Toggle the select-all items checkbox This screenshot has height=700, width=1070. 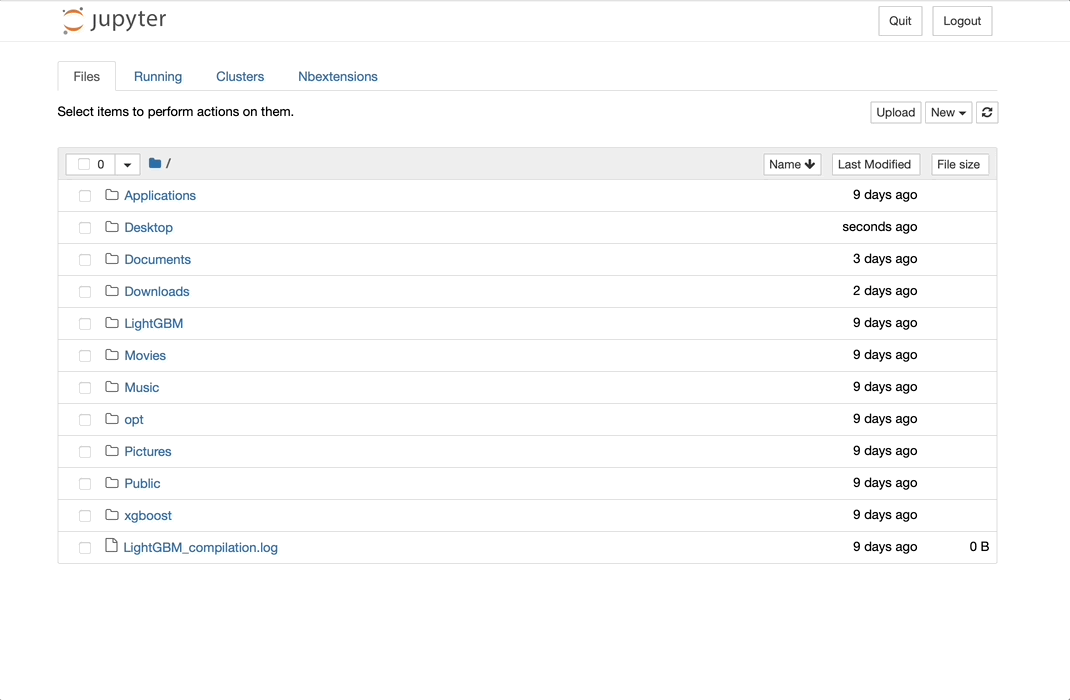click(84, 165)
